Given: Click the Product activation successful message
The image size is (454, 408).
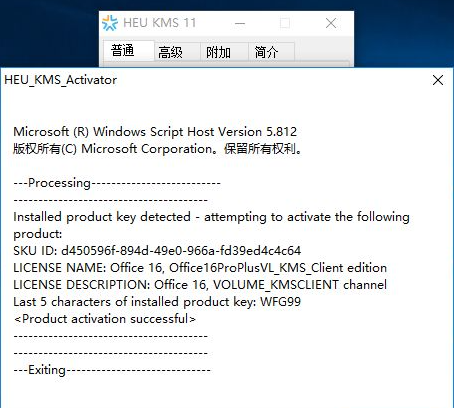Looking at the screenshot, I should click(105, 319).
